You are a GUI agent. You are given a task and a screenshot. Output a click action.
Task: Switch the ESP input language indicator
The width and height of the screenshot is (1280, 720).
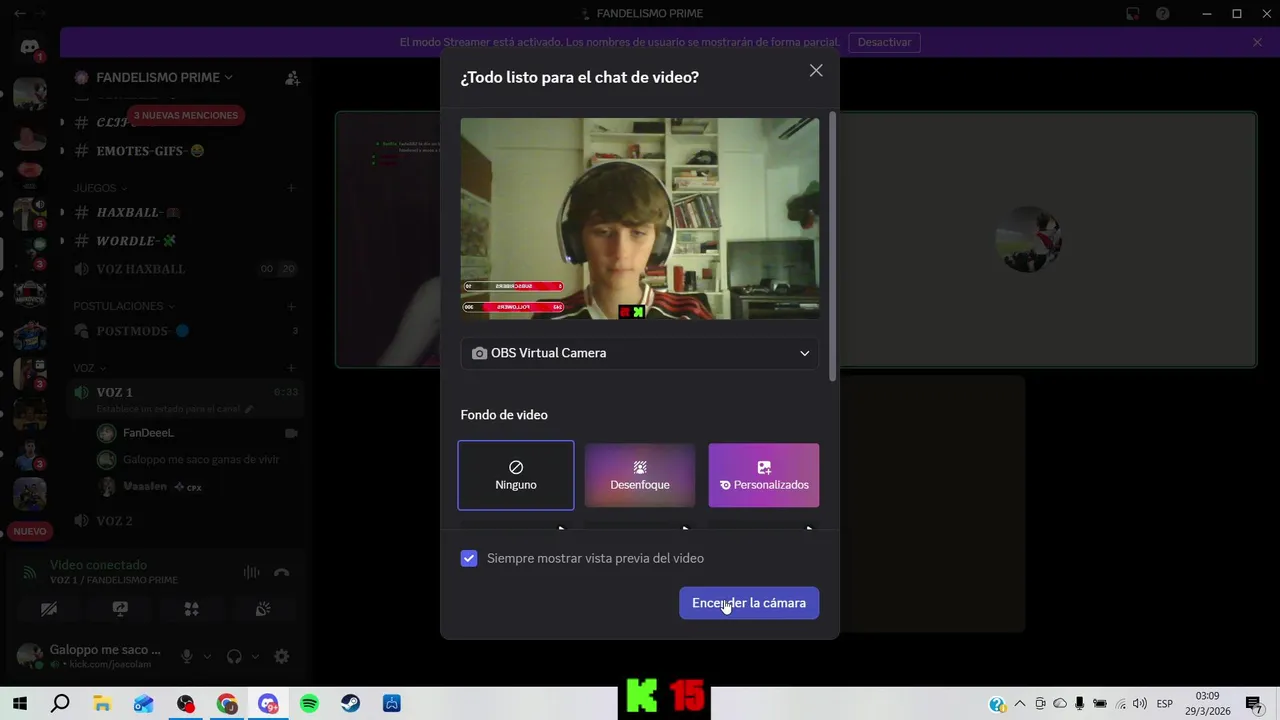pyautogui.click(x=1164, y=703)
